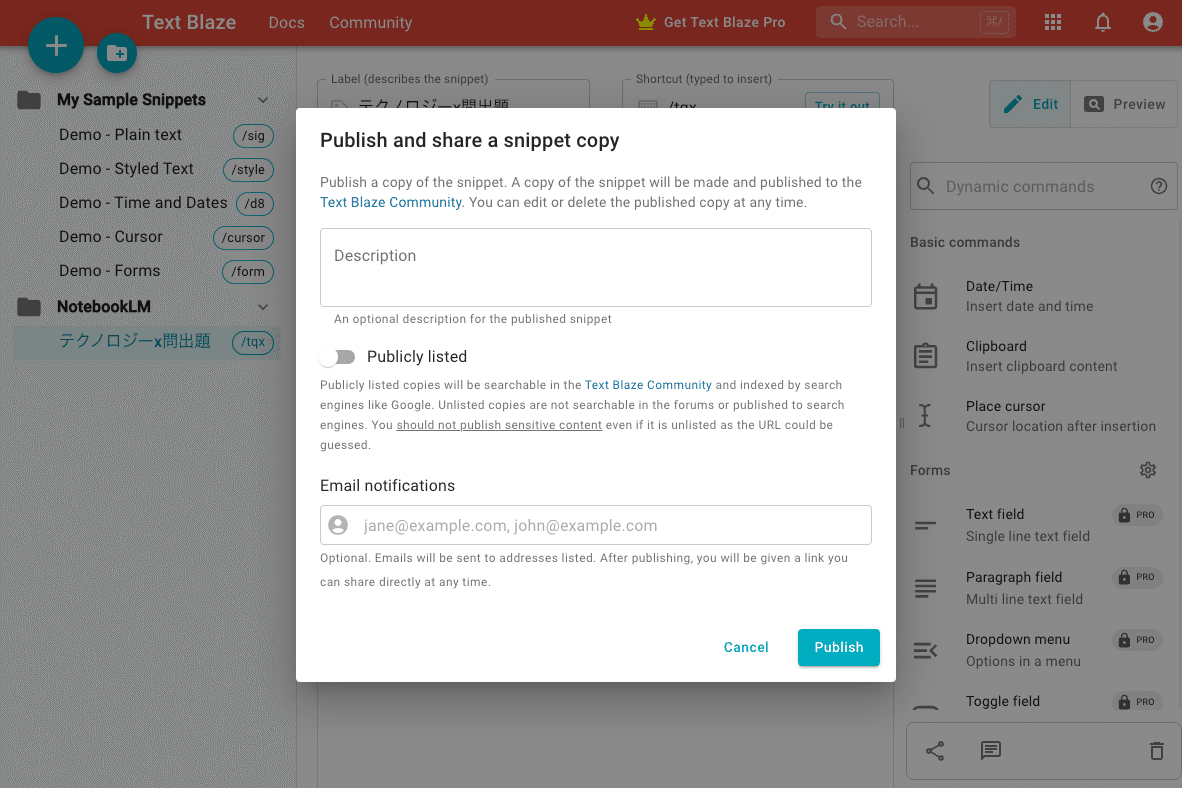Switch to the Preview tab
This screenshot has width=1182, height=788.
click(1125, 104)
